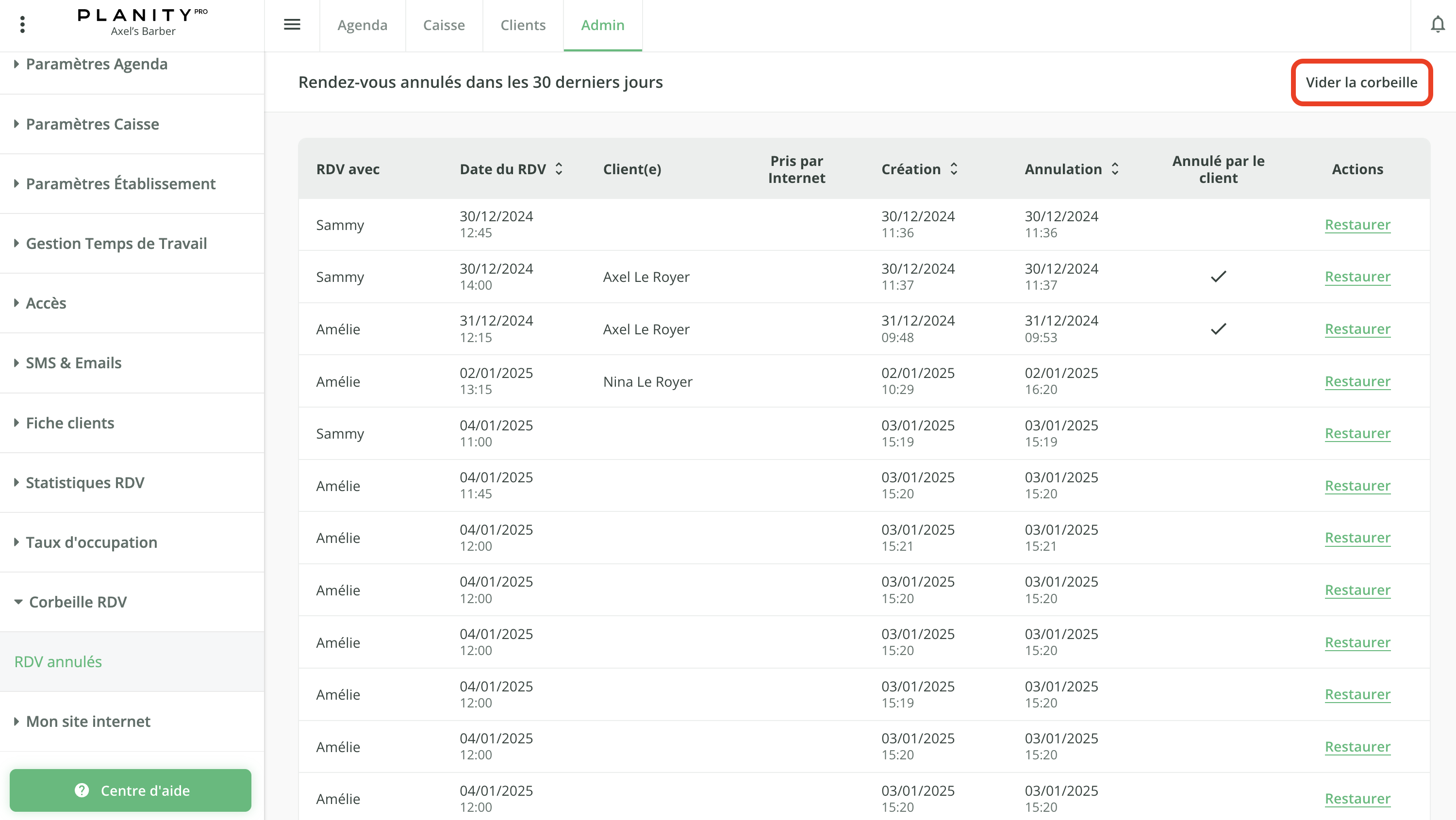1456x820 pixels.
Task: Restaurer the appointment with Nina Le Royer
Action: coord(1357,381)
